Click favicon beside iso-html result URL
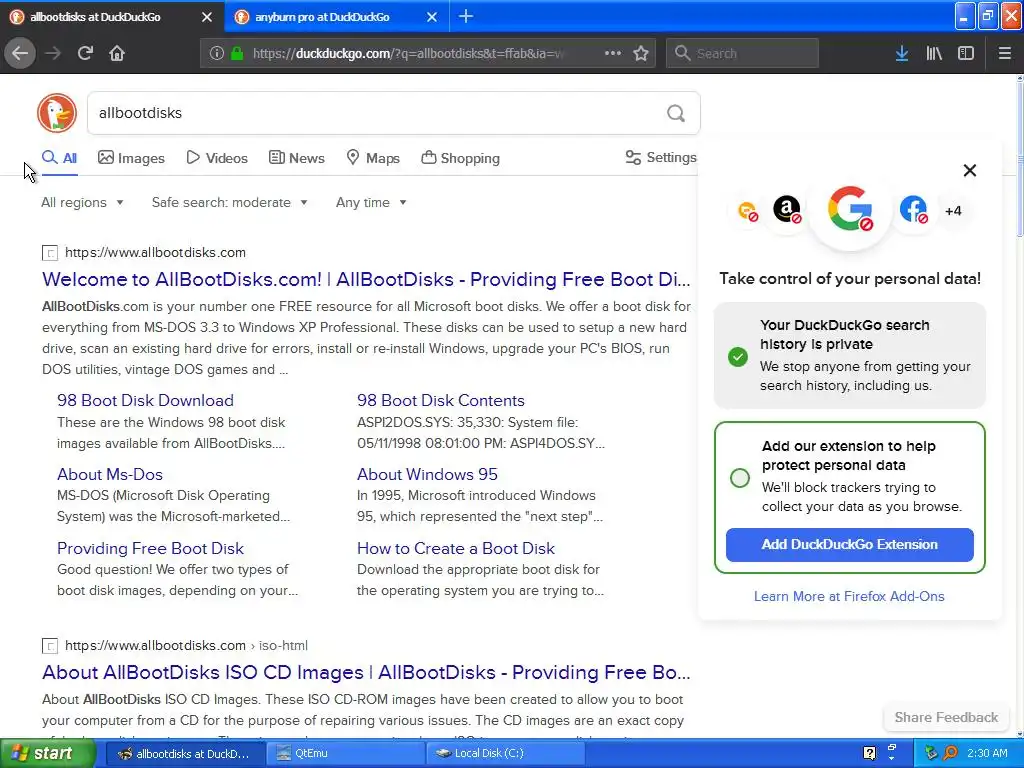Viewport: 1024px width, 768px height. pos(50,646)
